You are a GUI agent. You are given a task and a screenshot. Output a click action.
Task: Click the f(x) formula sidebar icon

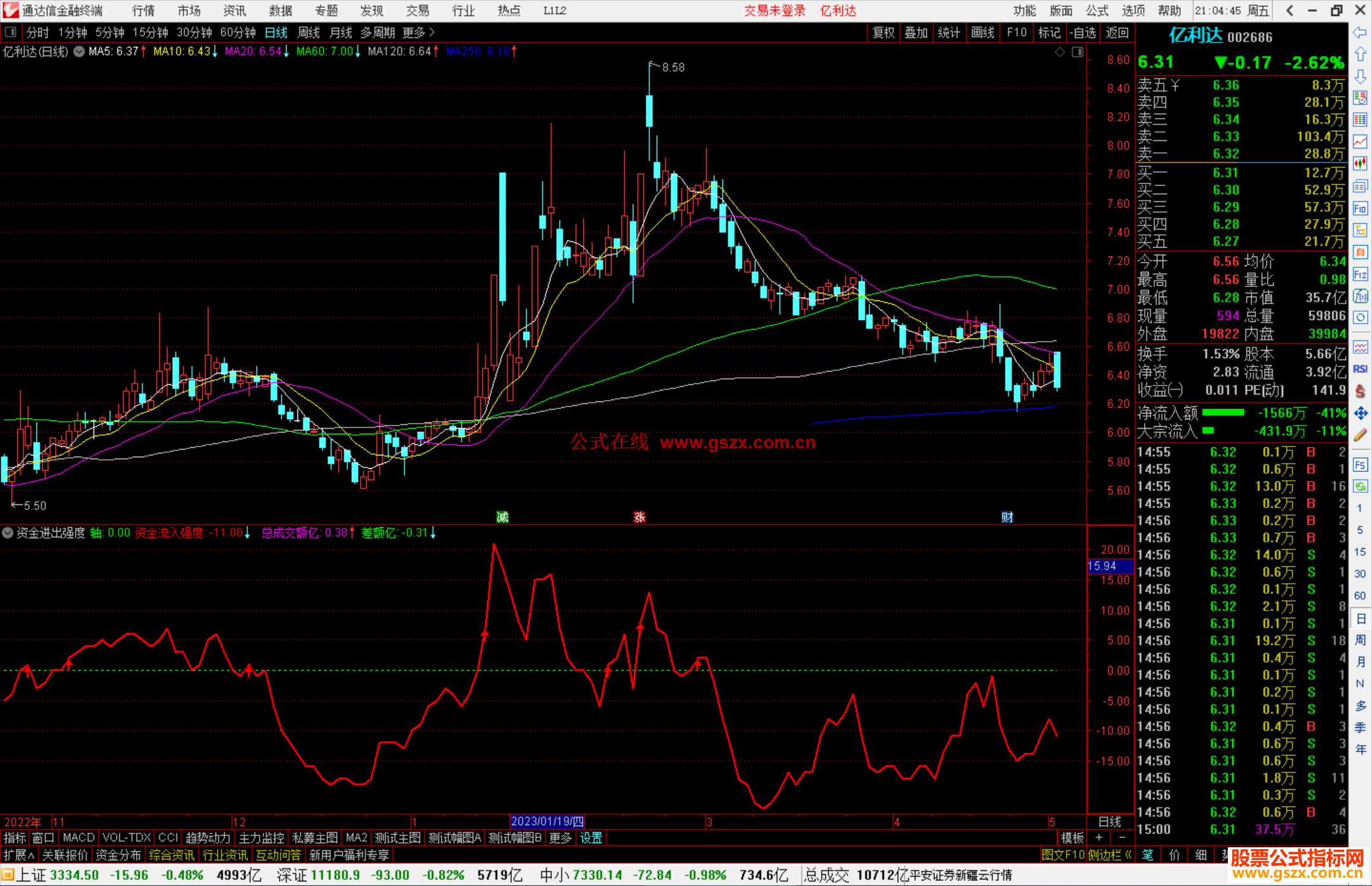(1360, 296)
